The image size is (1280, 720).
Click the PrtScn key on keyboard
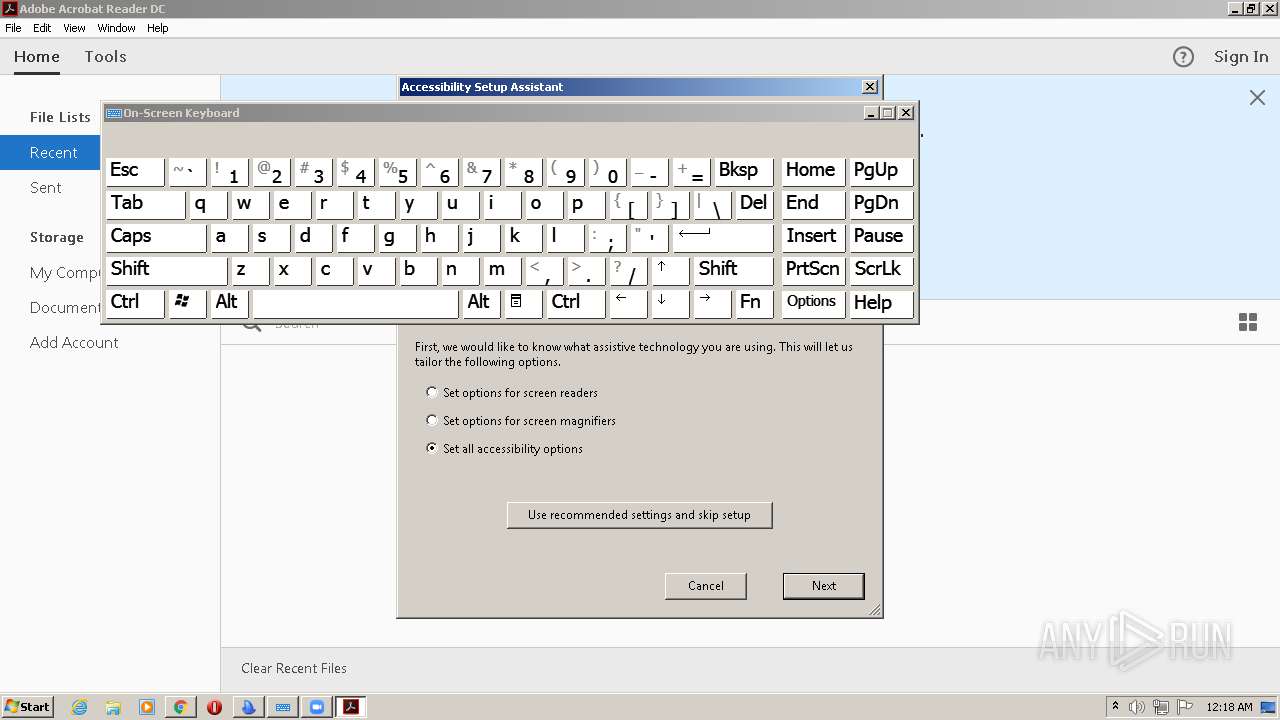click(x=812, y=270)
